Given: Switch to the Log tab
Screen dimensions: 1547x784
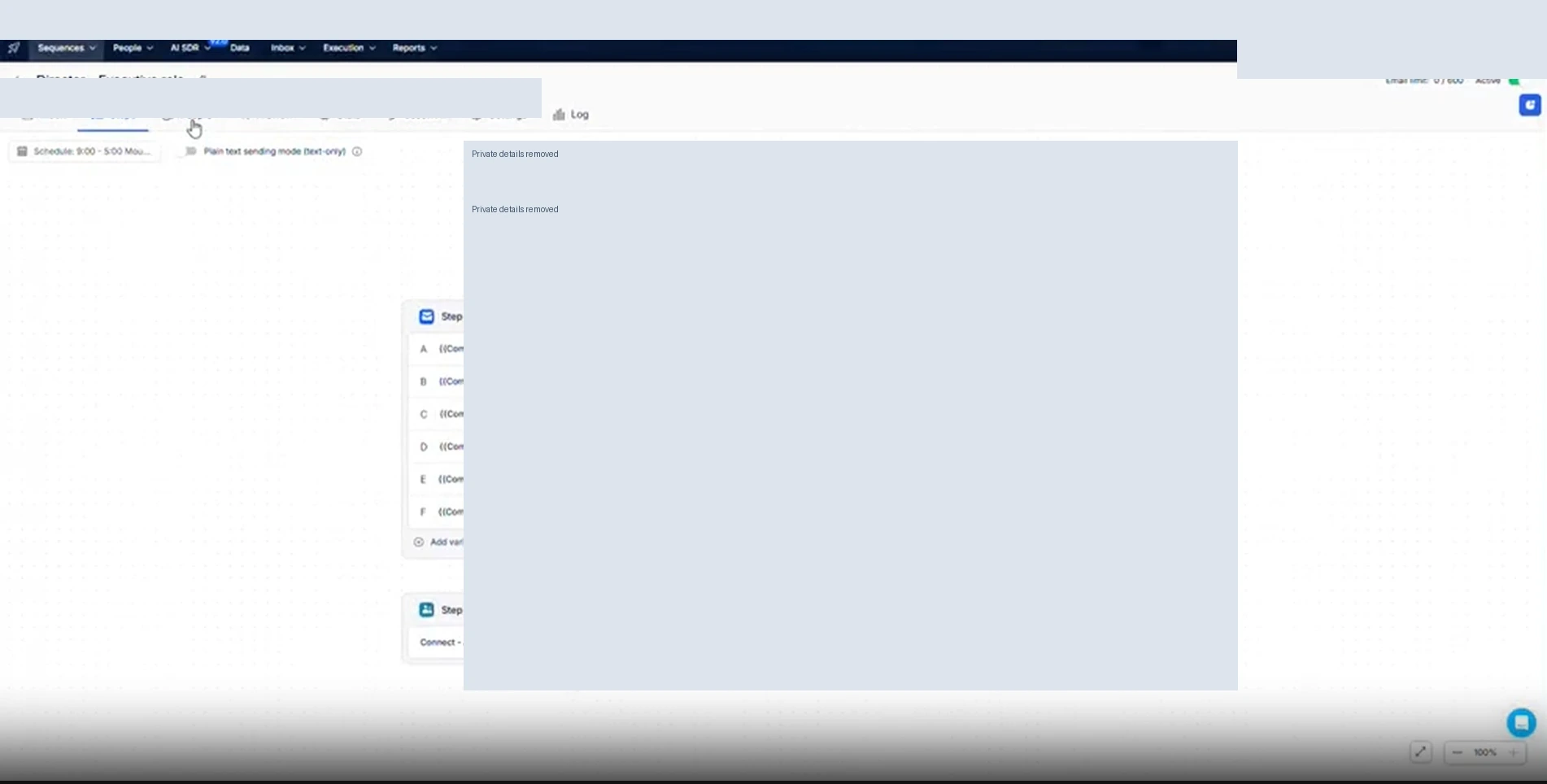Looking at the screenshot, I should [x=571, y=115].
